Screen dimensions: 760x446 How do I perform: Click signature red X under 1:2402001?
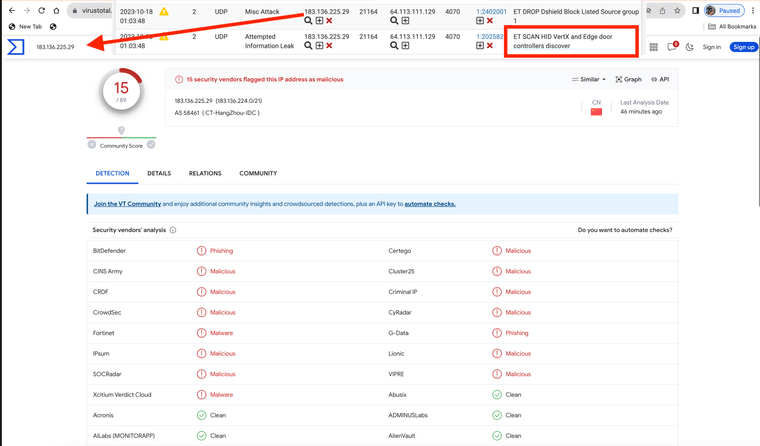490,20
